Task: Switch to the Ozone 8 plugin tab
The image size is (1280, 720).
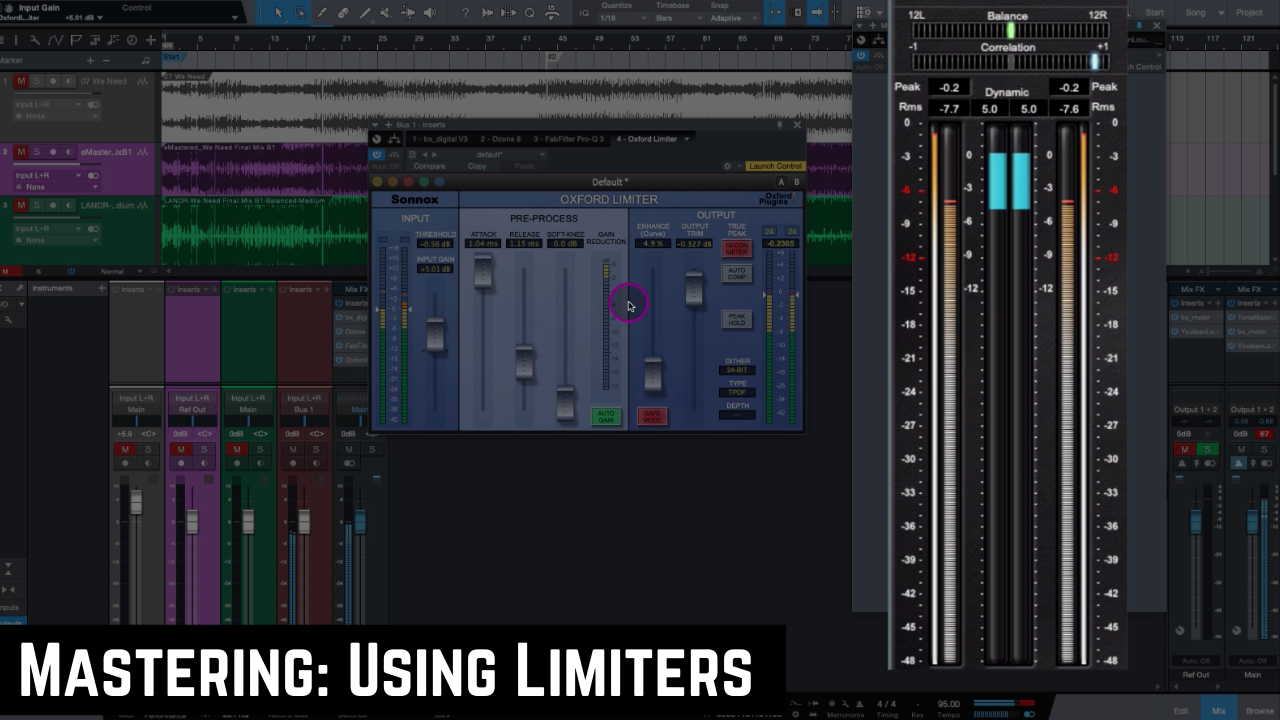Action: [501, 139]
